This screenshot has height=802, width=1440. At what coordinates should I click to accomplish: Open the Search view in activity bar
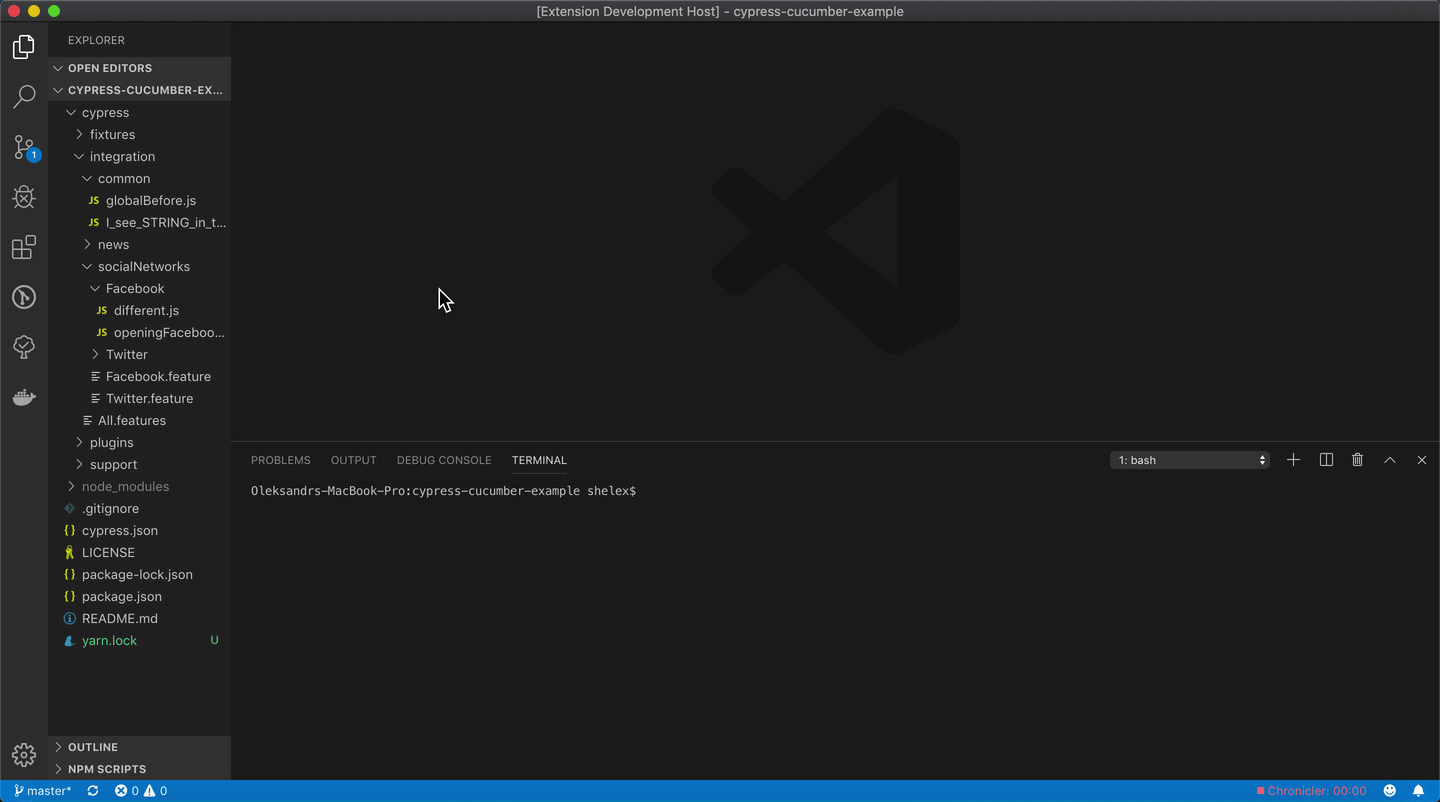tap(24, 96)
